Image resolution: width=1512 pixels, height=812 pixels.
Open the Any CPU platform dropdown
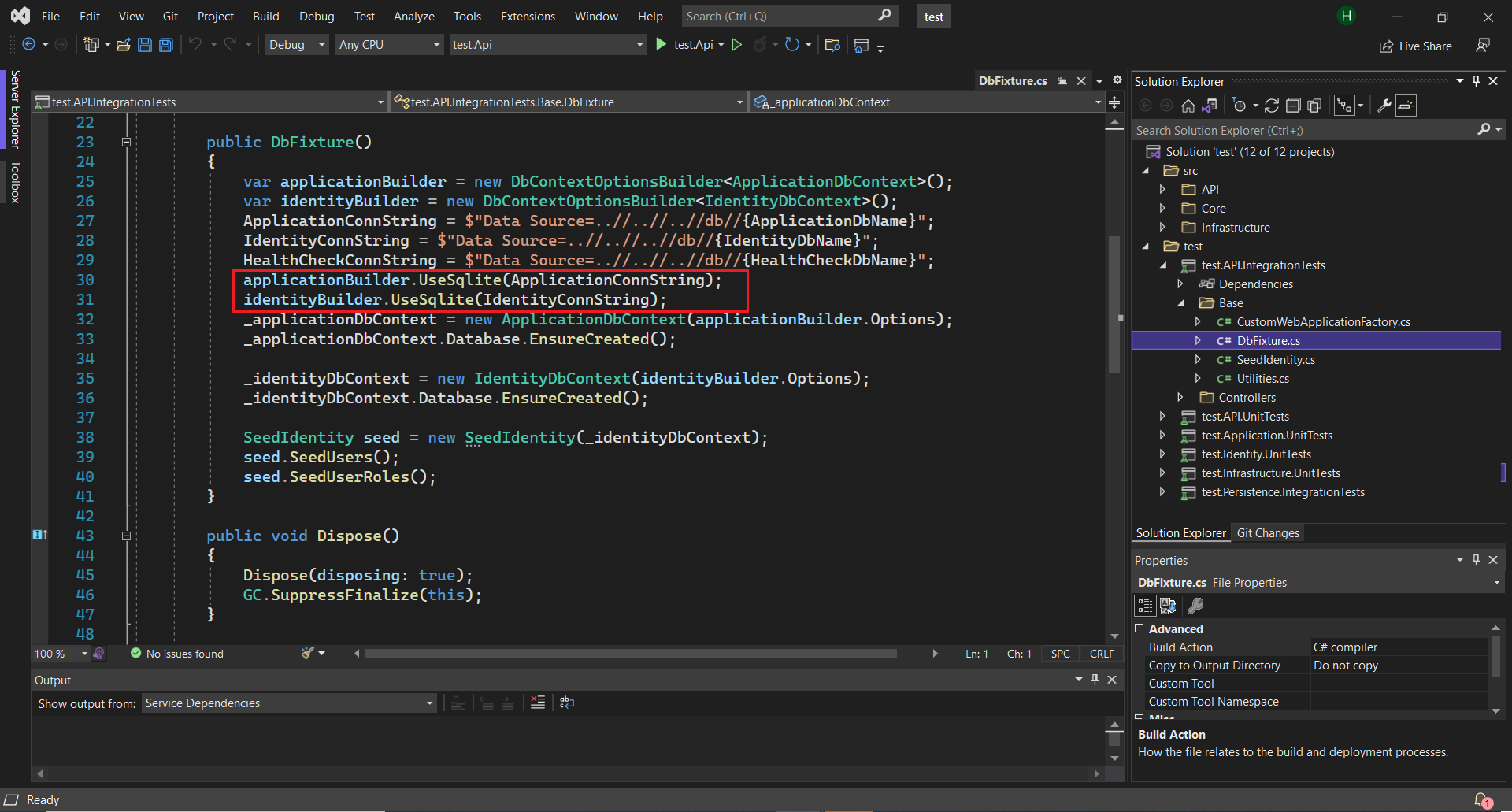pyautogui.click(x=389, y=45)
